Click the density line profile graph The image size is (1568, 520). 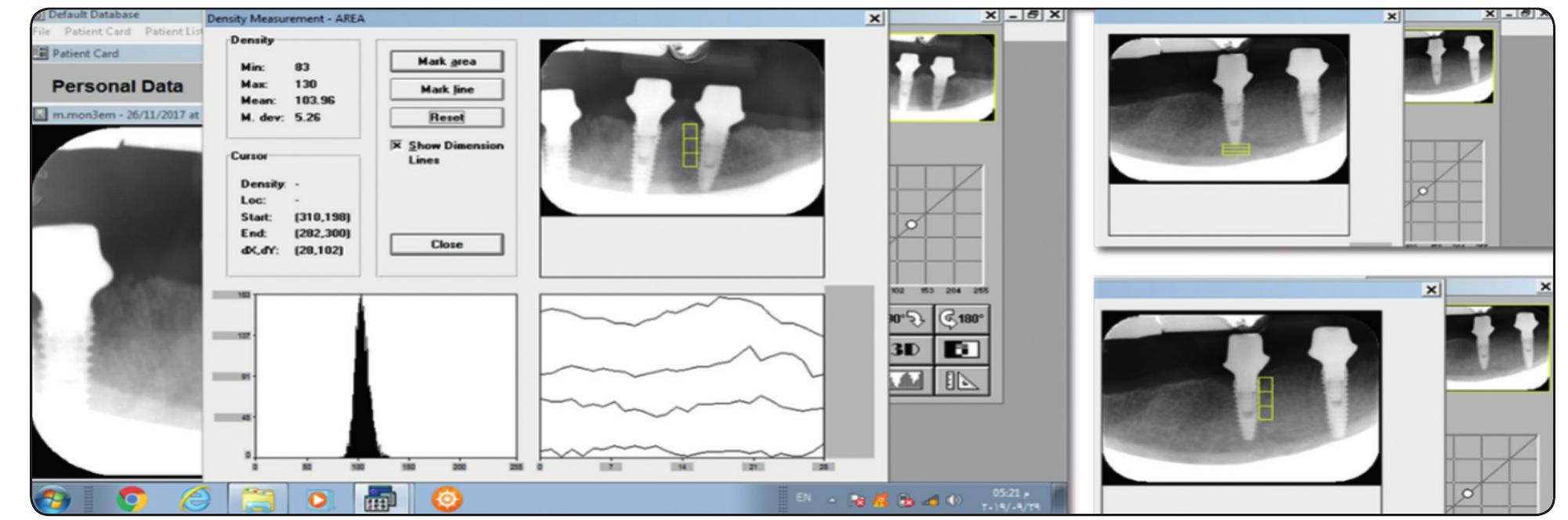point(681,376)
